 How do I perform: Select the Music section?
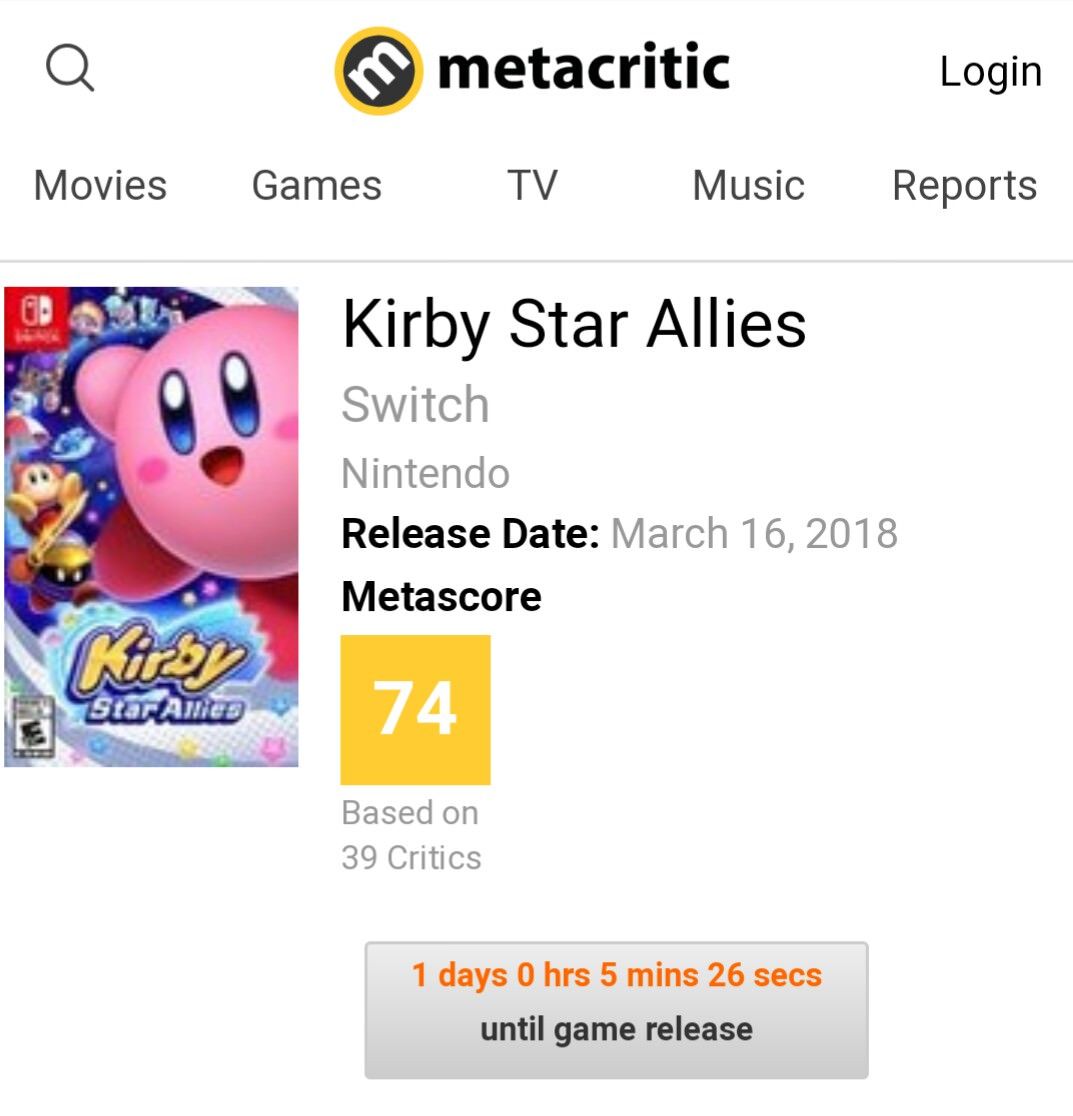point(748,186)
